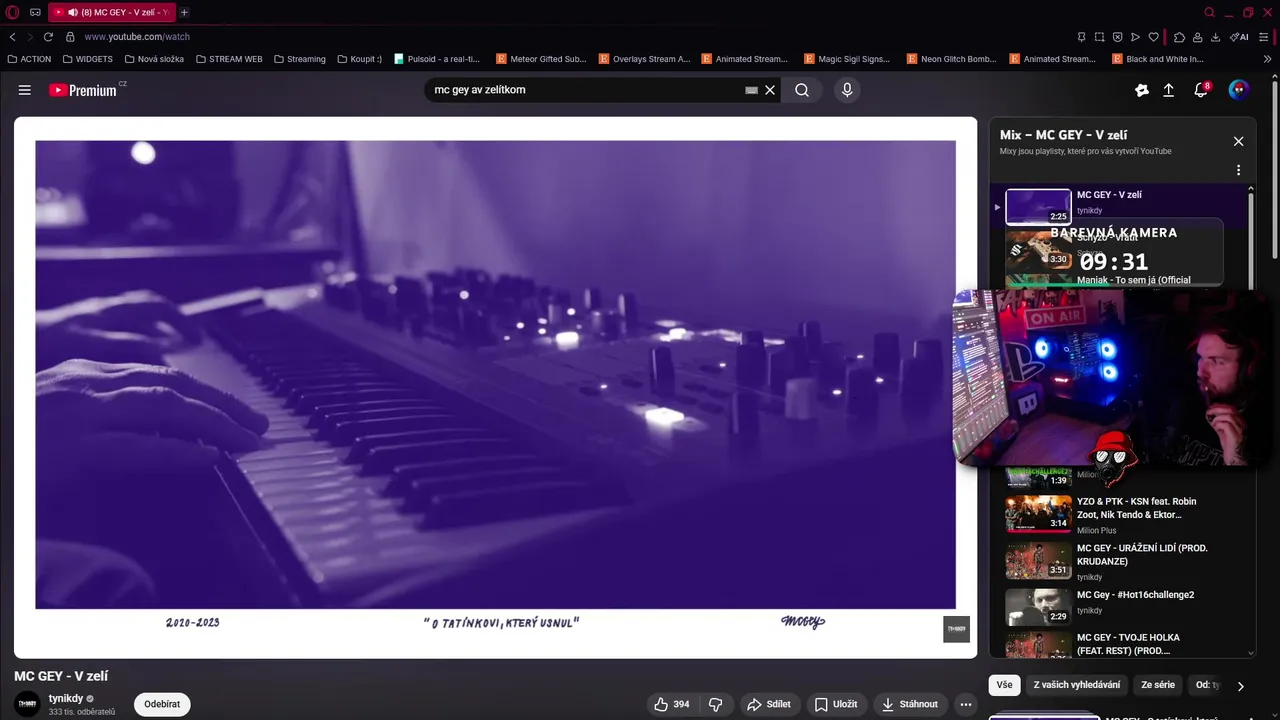Open the on-screen keyboard icon in search
The height and width of the screenshot is (720, 1280).
pos(751,90)
